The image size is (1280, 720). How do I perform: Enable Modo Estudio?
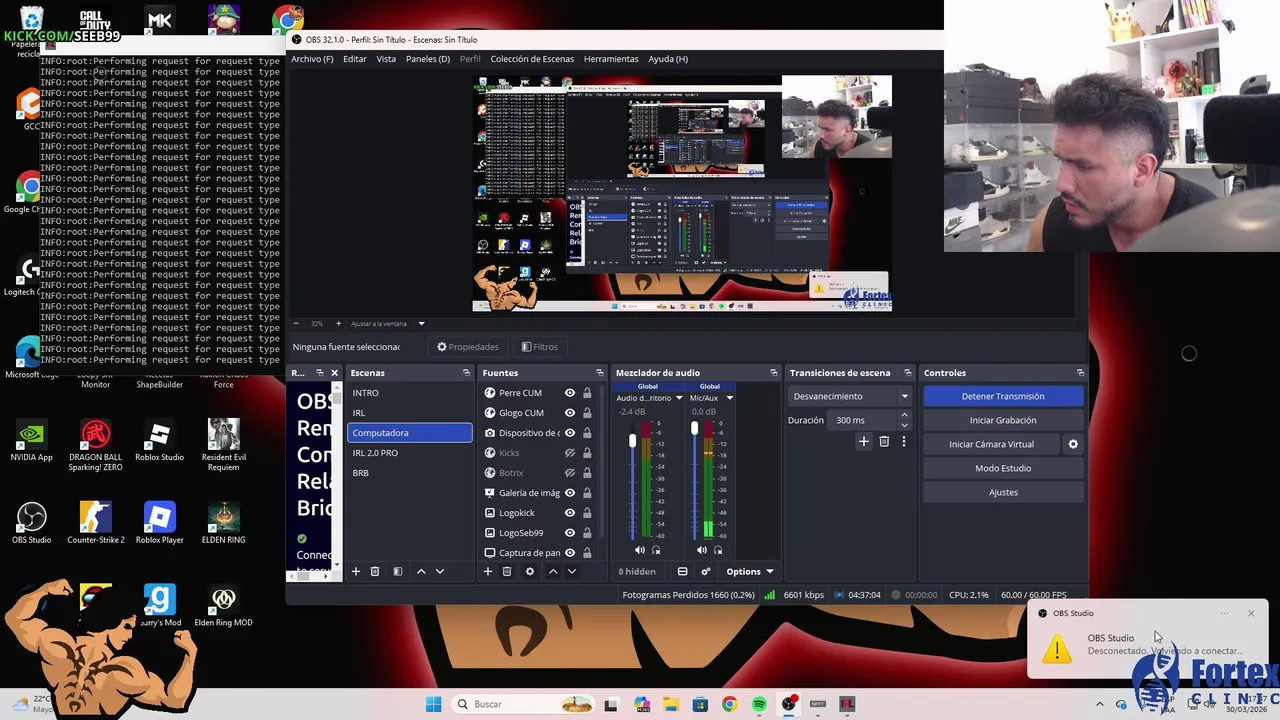click(x=1003, y=468)
